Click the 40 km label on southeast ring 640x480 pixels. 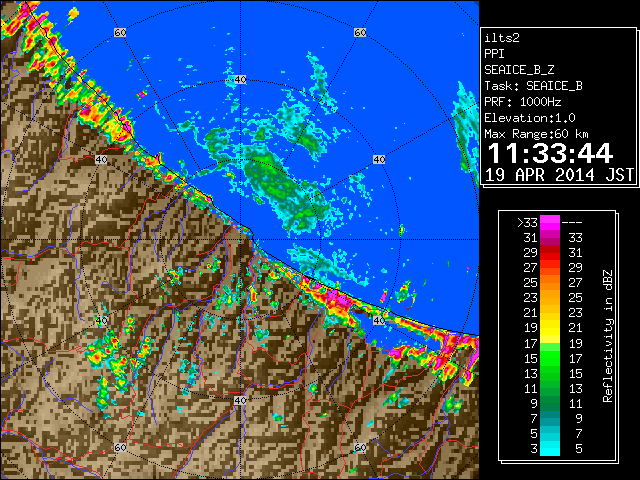coord(379,320)
